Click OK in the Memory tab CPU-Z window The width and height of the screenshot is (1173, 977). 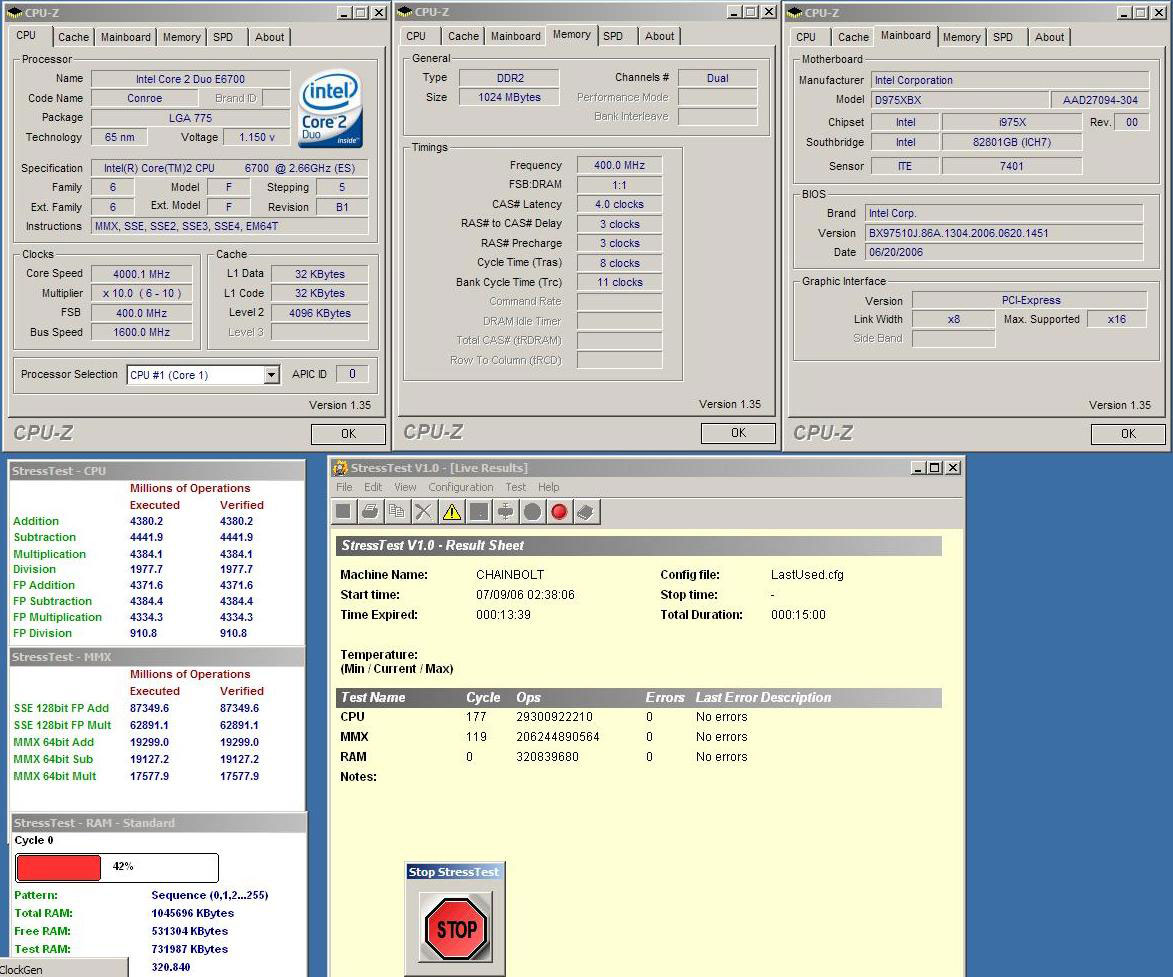[x=738, y=433]
